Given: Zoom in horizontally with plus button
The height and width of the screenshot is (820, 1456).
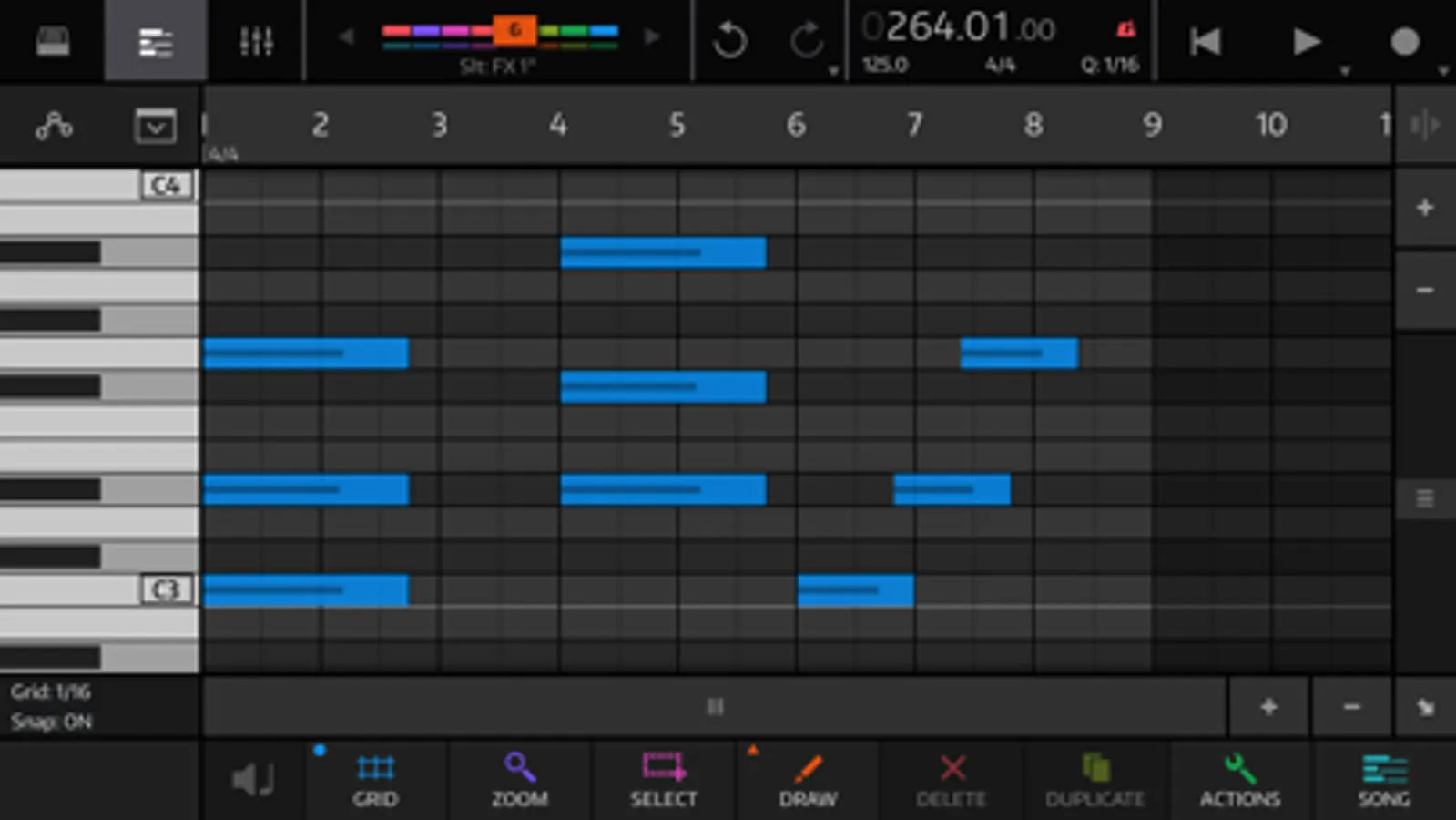Looking at the screenshot, I should [x=1268, y=706].
